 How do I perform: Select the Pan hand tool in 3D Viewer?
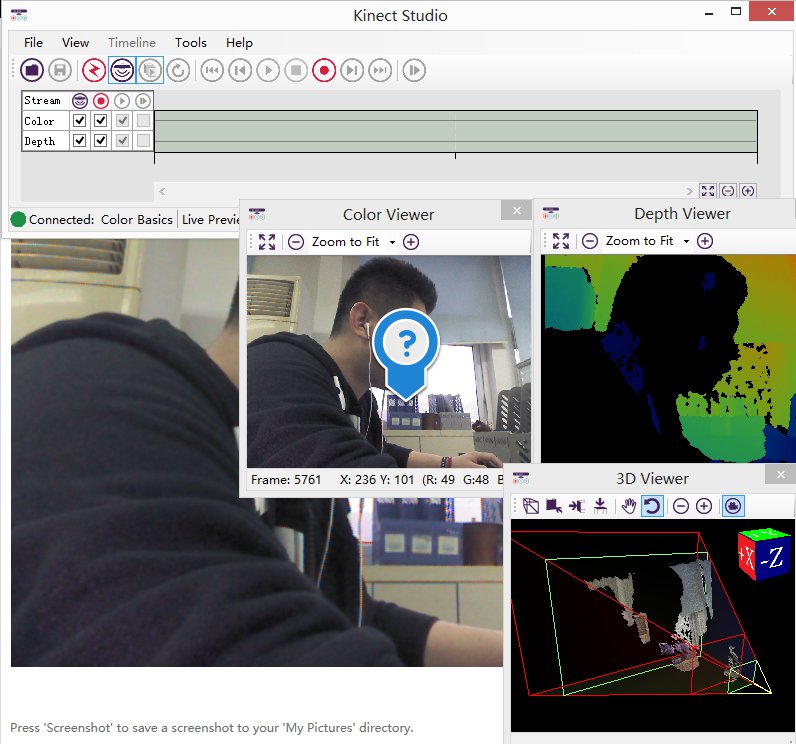point(629,506)
